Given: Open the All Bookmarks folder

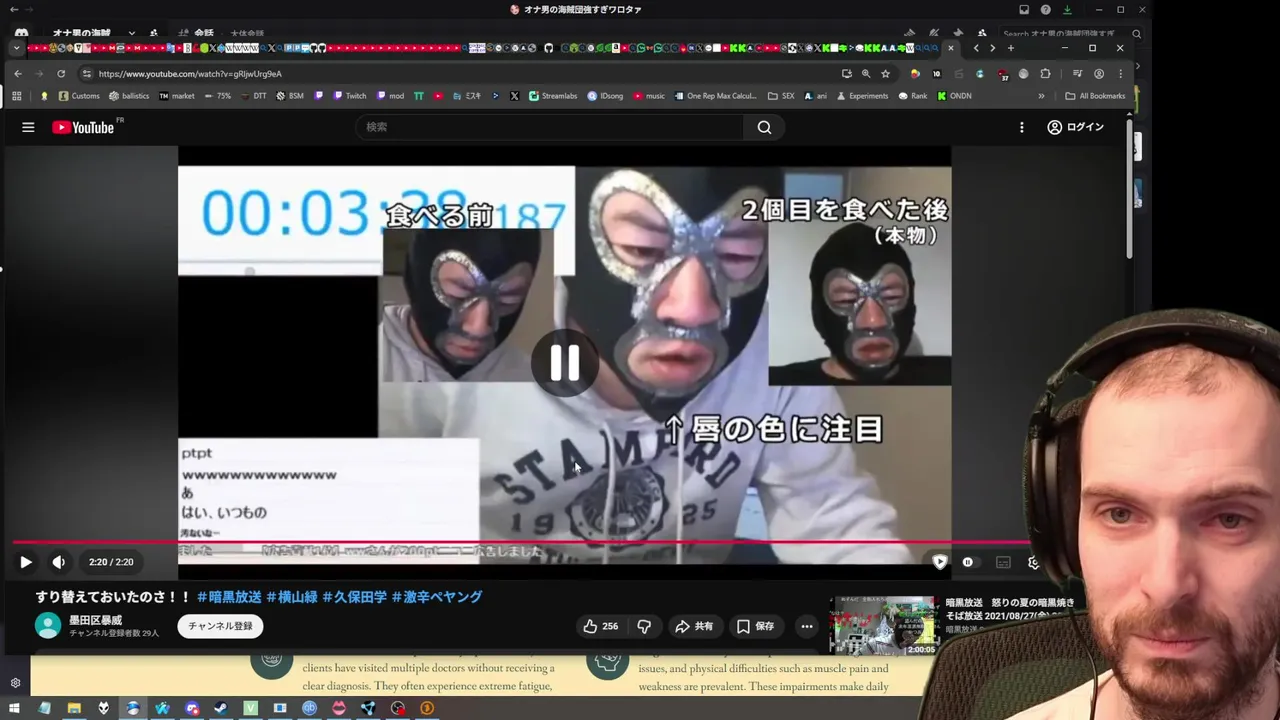Looking at the screenshot, I should point(1095,96).
